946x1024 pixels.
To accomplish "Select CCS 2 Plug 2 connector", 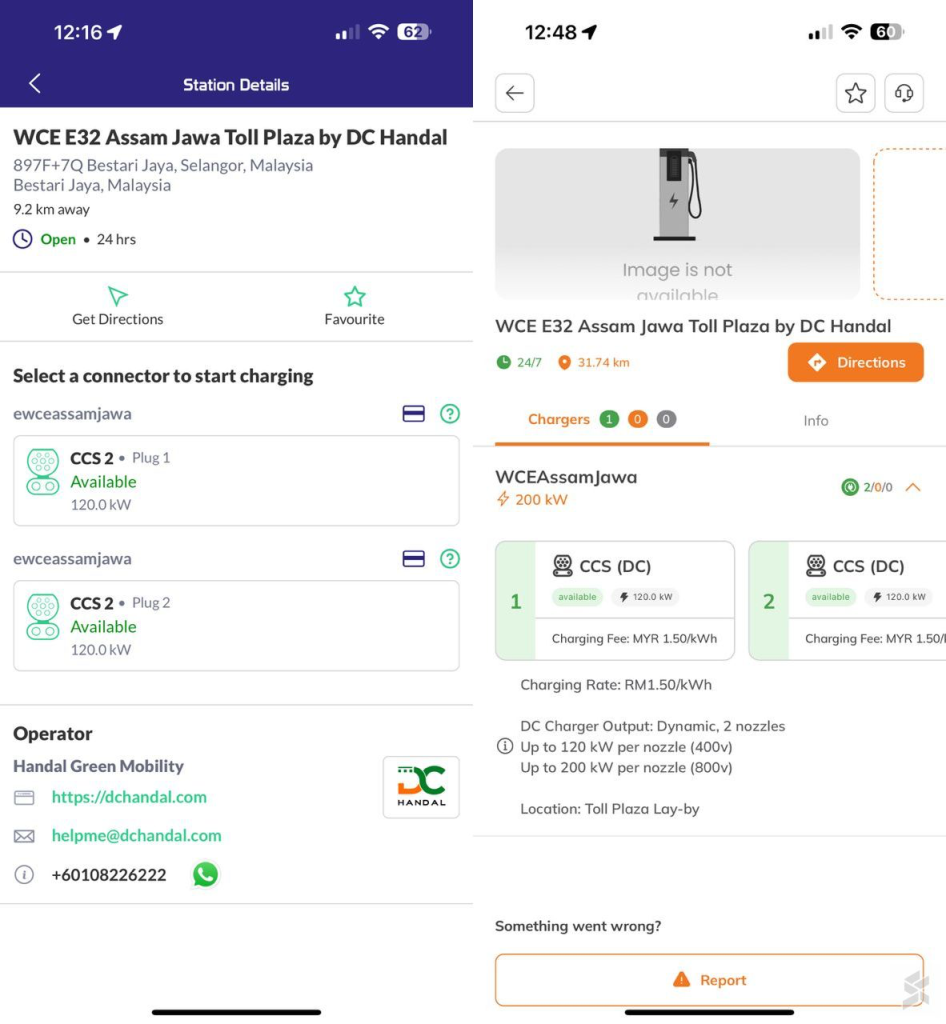I will [x=236, y=626].
